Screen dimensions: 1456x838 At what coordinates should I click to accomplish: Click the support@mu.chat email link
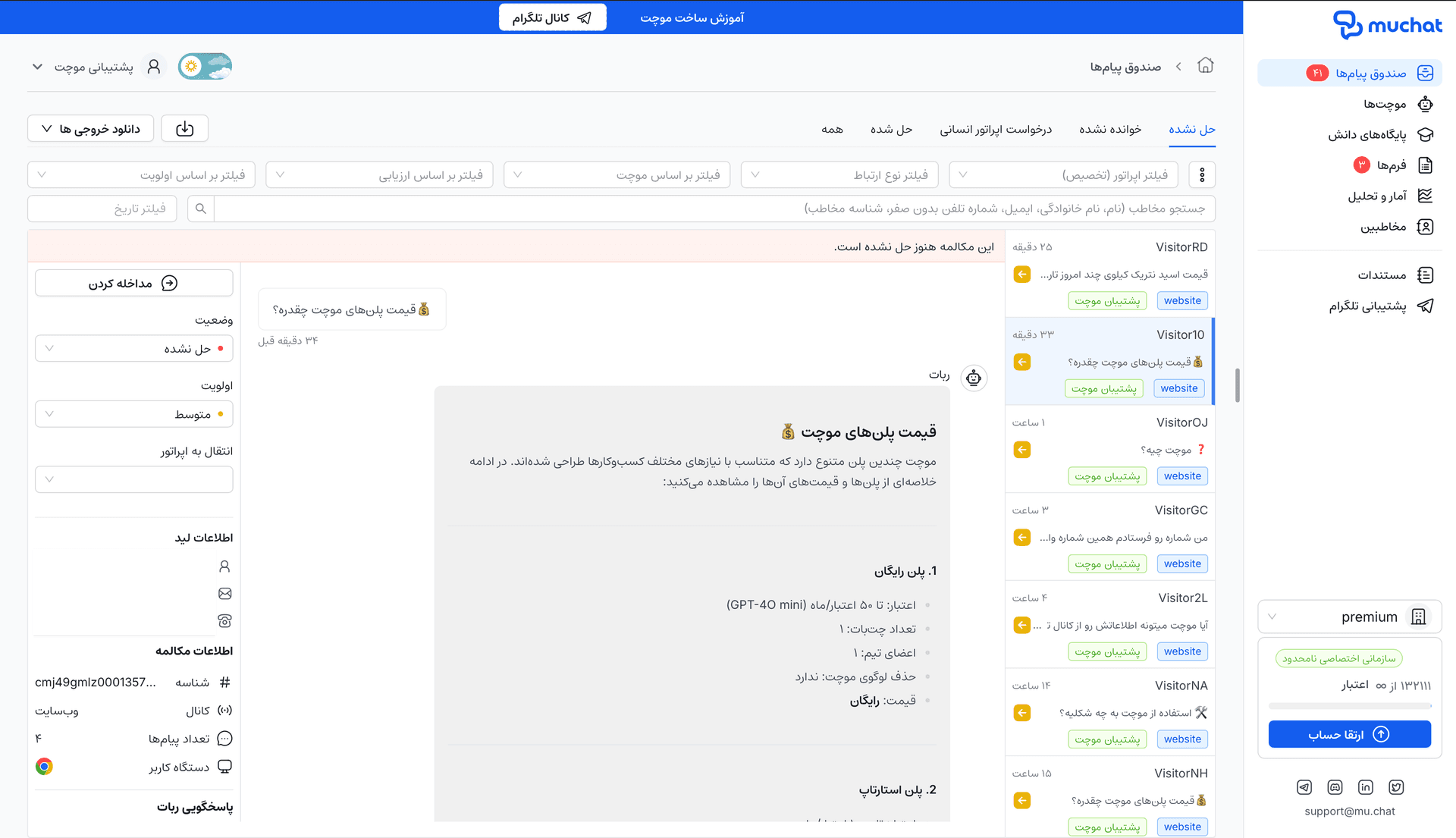click(1350, 811)
